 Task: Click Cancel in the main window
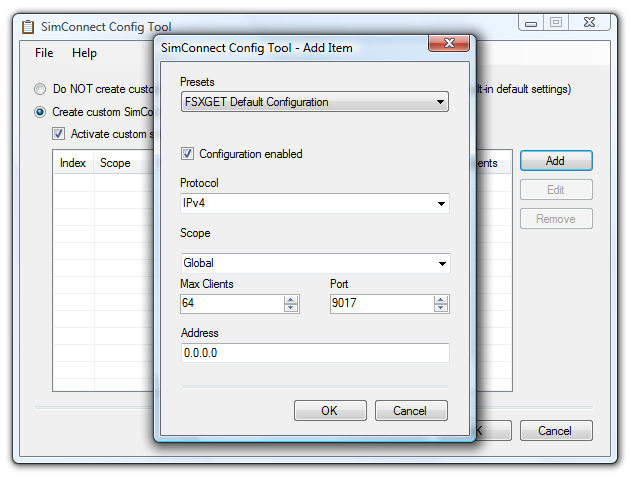coord(556,431)
